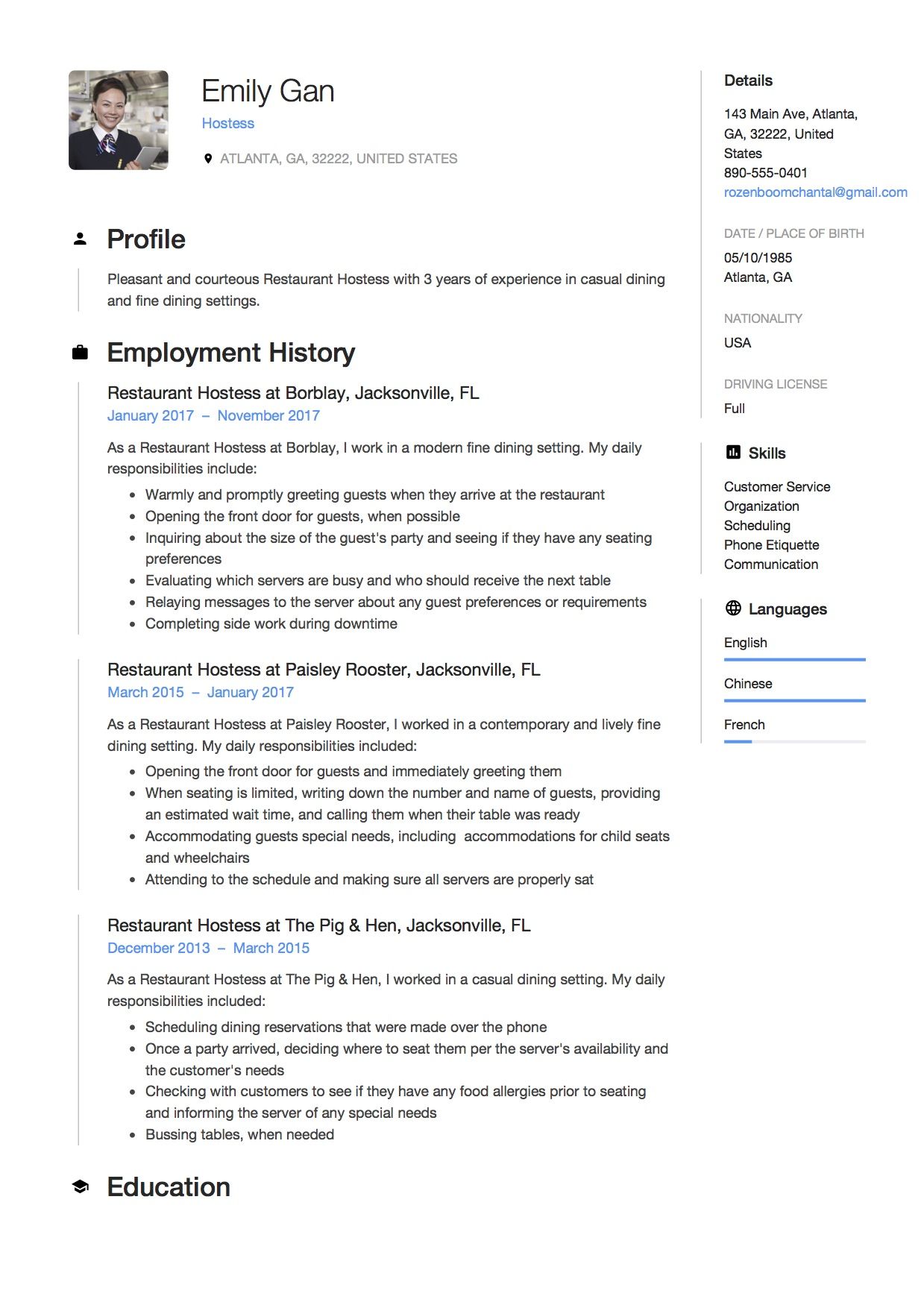Click the Education graduation cap icon
The width and height of the screenshot is (924, 1308).
tap(81, 1186)
